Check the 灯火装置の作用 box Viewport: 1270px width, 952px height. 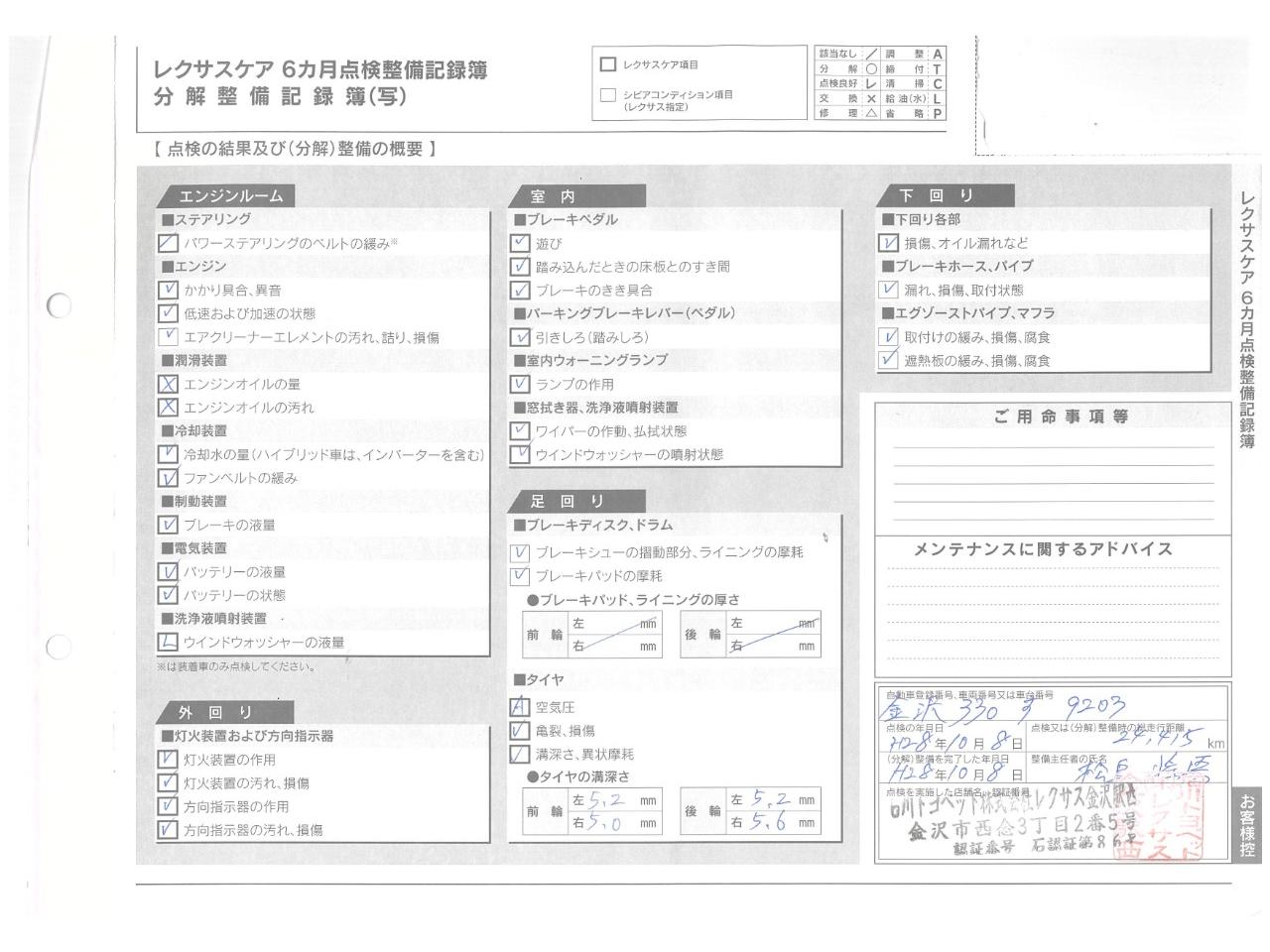[x=168, y=760]
